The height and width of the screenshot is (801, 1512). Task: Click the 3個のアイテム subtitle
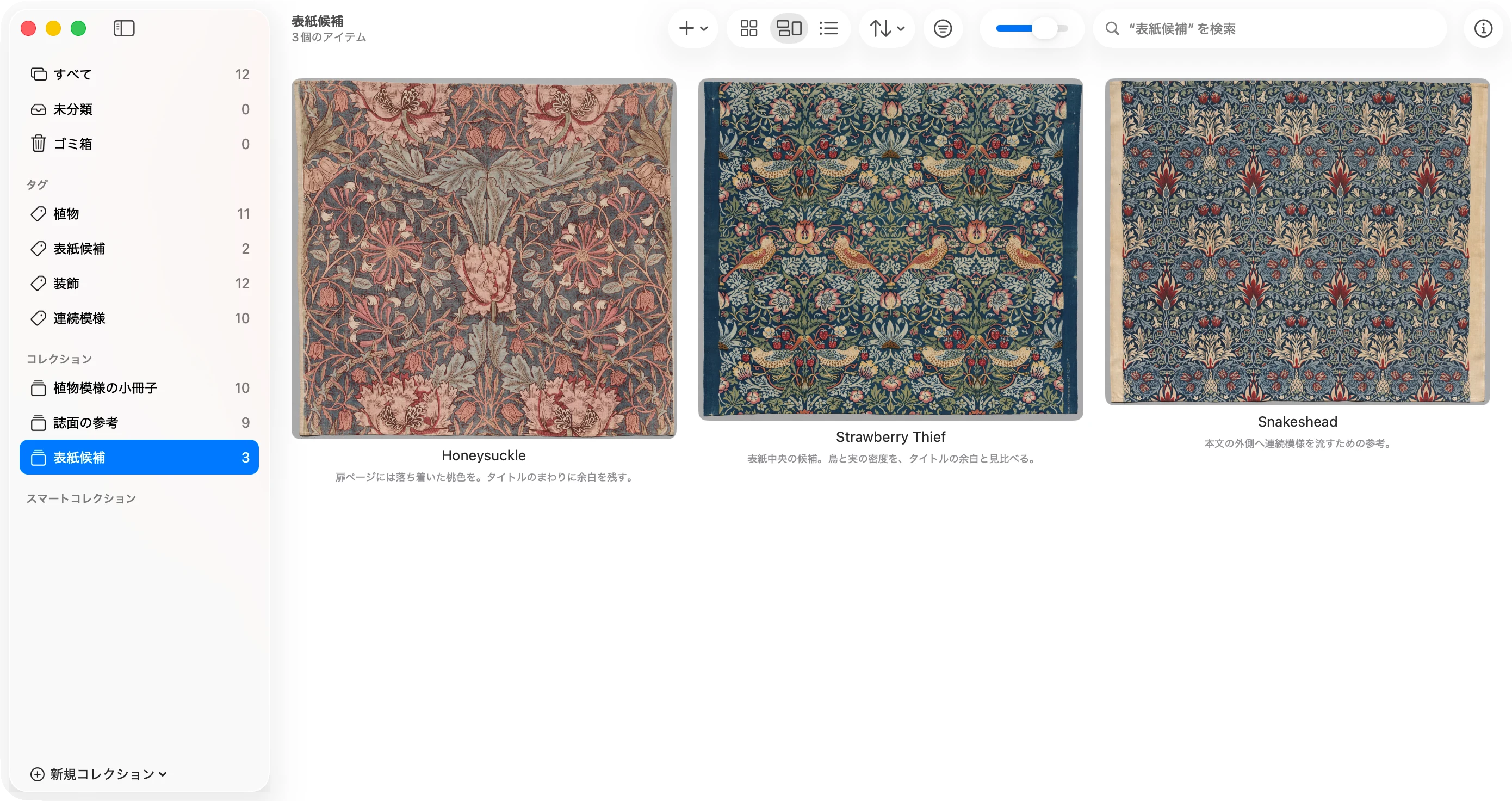pyautogui.click(x=329, y=37)
